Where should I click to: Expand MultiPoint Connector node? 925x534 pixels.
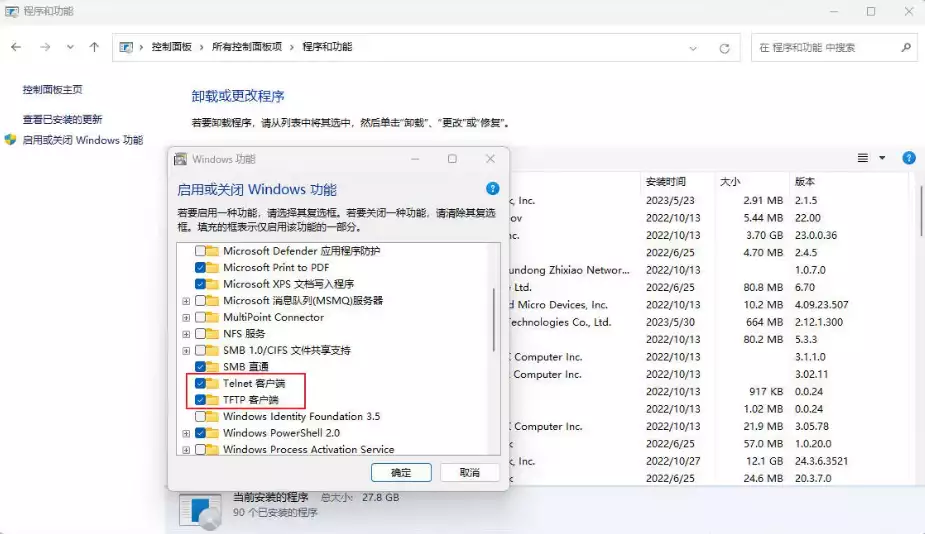pos(186,317)
